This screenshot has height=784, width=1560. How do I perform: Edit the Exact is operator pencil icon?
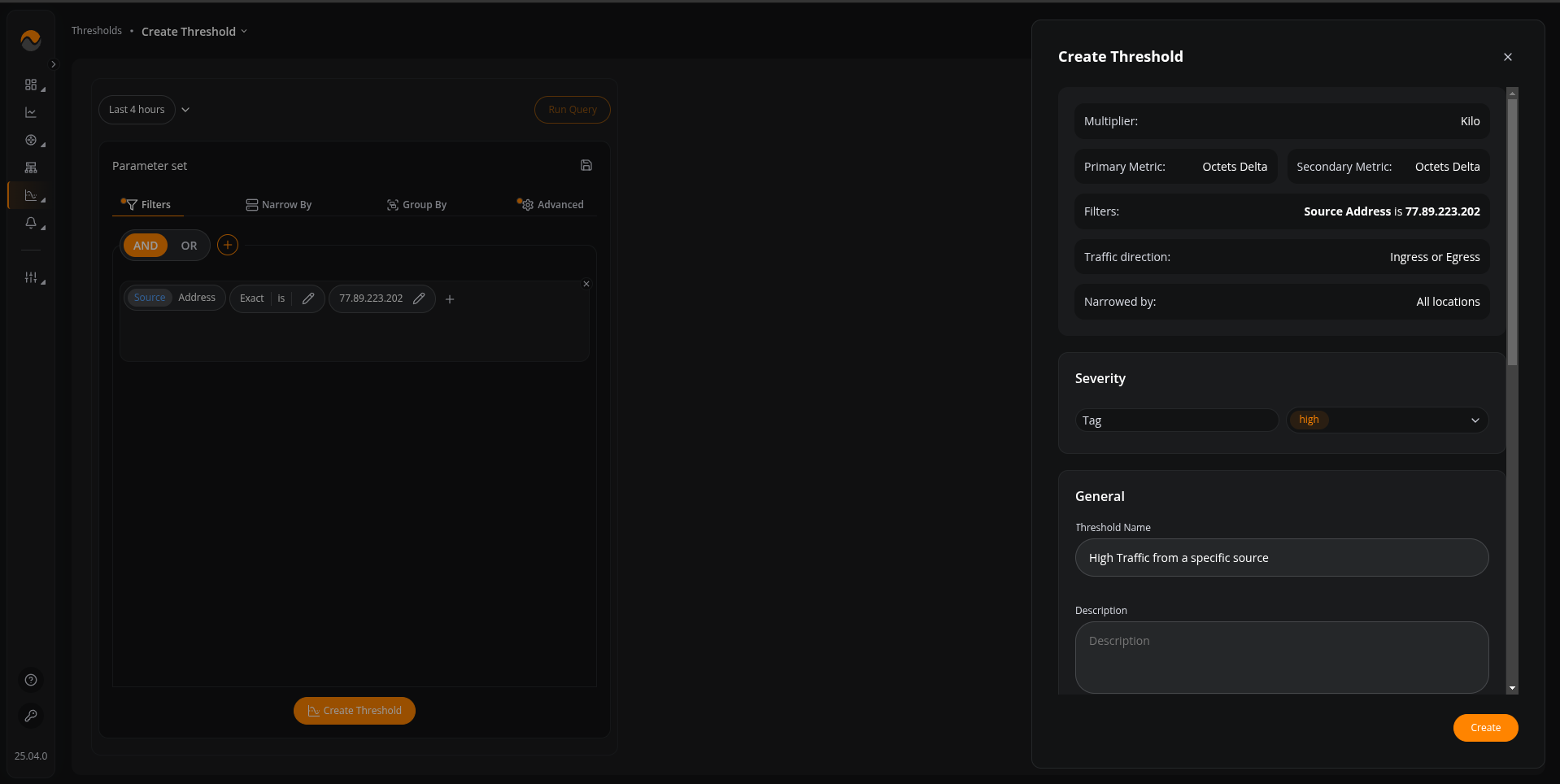(308, 298)
